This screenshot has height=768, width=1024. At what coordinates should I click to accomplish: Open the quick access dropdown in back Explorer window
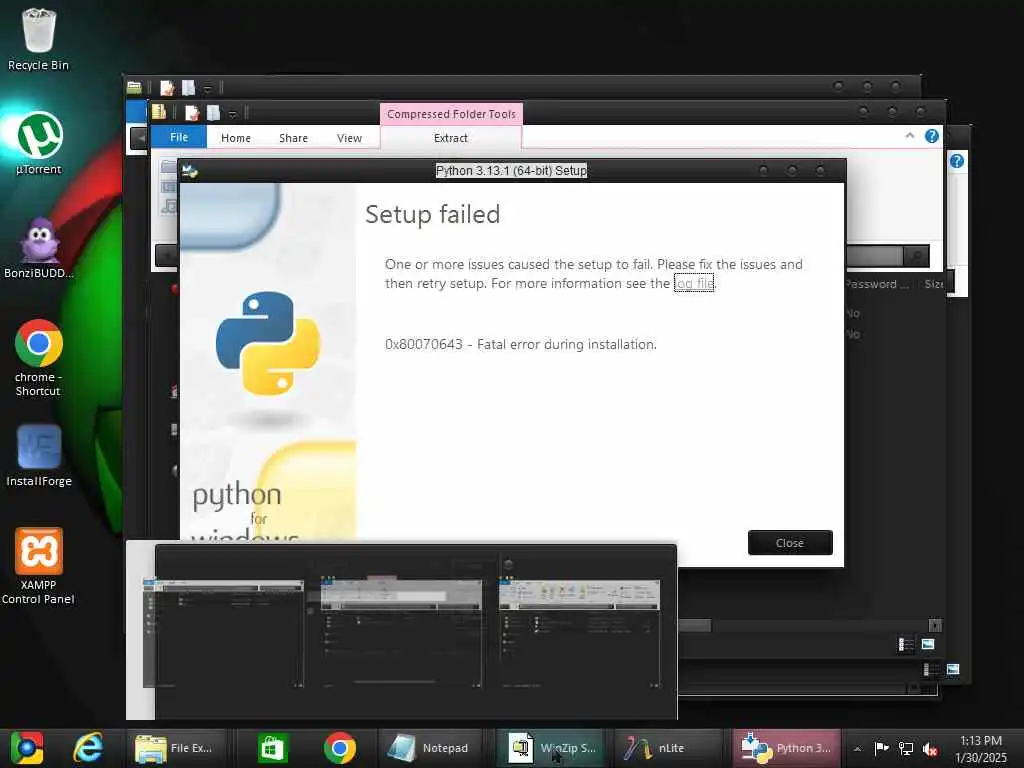pyautogui.click(x=208, y=88)
